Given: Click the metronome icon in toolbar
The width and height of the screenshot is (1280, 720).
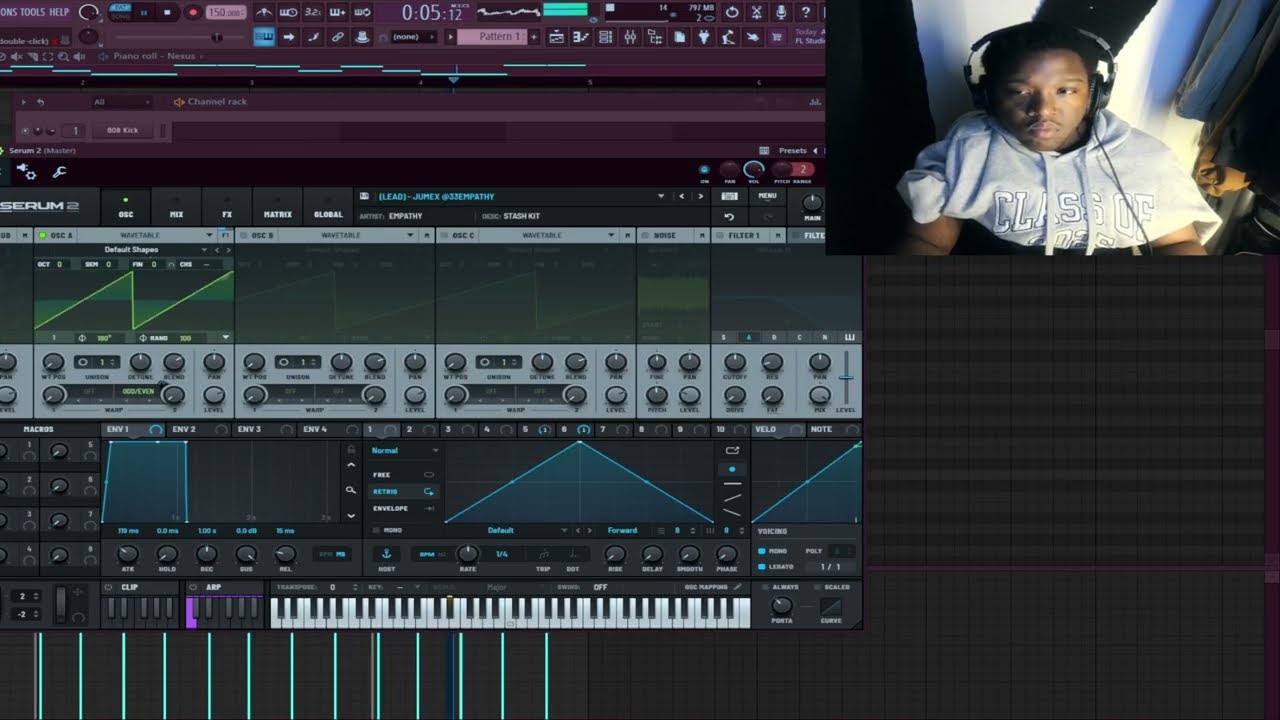Looking at the screenshot, I should point(263,12).
